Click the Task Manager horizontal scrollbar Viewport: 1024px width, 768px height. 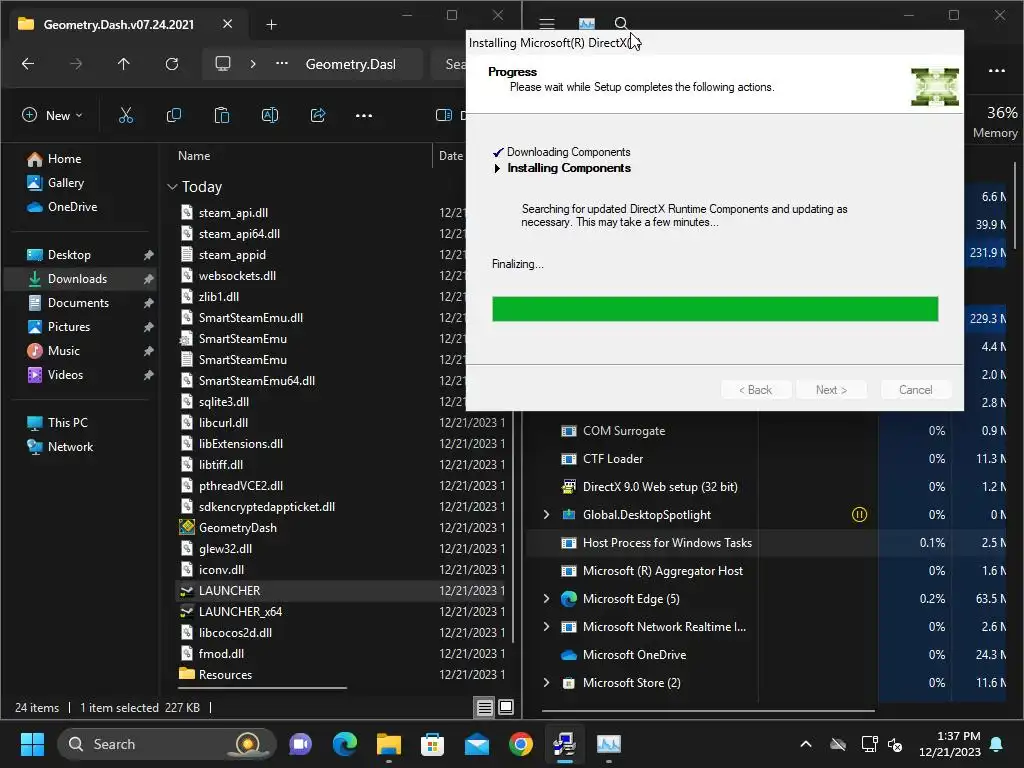coord(709,710)
